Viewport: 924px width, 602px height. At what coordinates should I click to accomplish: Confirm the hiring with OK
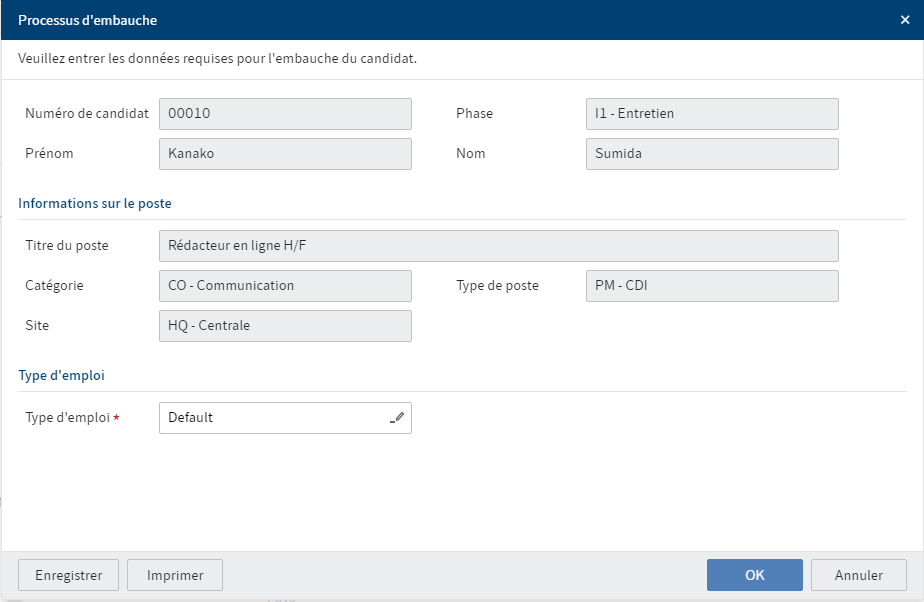point(754,575)
